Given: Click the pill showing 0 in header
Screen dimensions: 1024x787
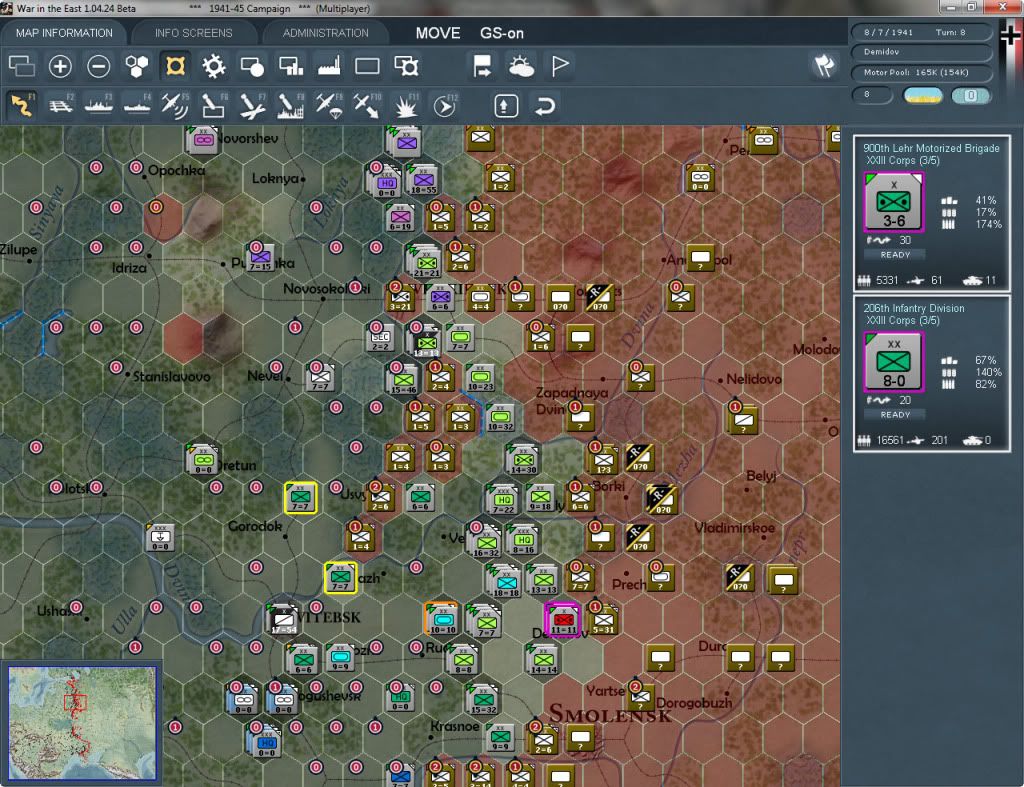Looking at the screenshot, I should [x=970, y=95].
